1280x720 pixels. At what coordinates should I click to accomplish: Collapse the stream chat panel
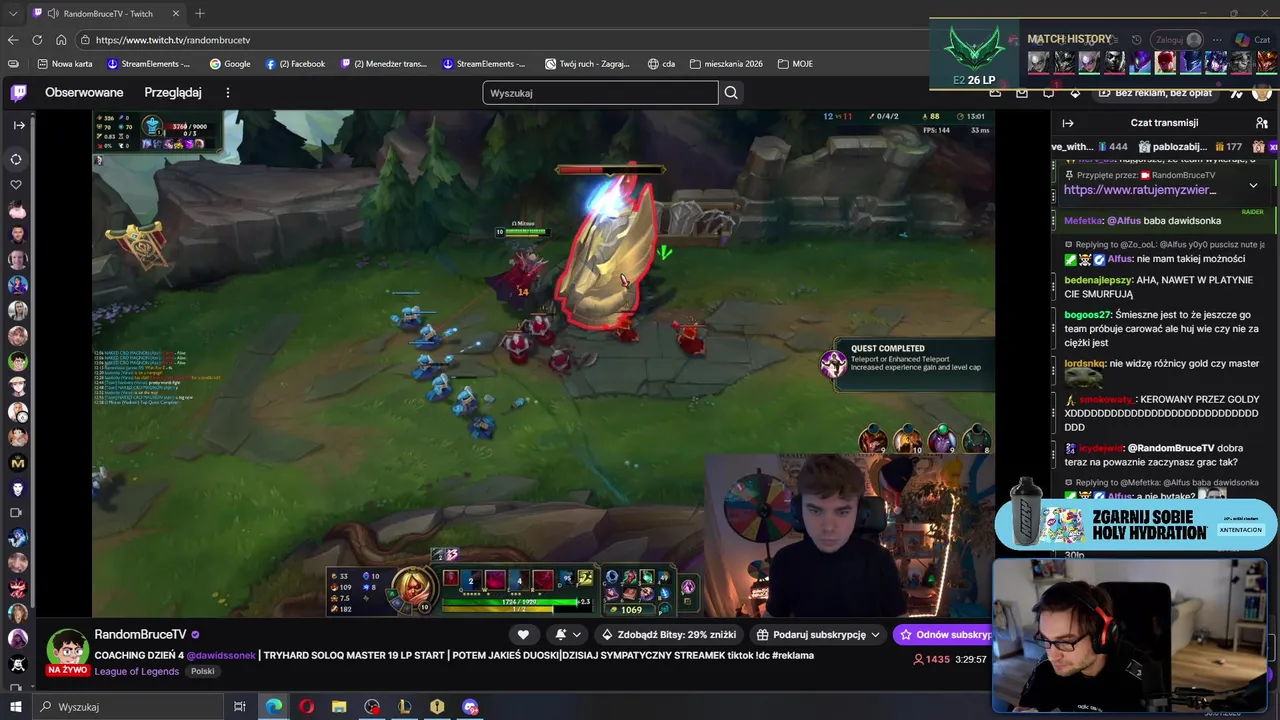tap(1067, 123)
